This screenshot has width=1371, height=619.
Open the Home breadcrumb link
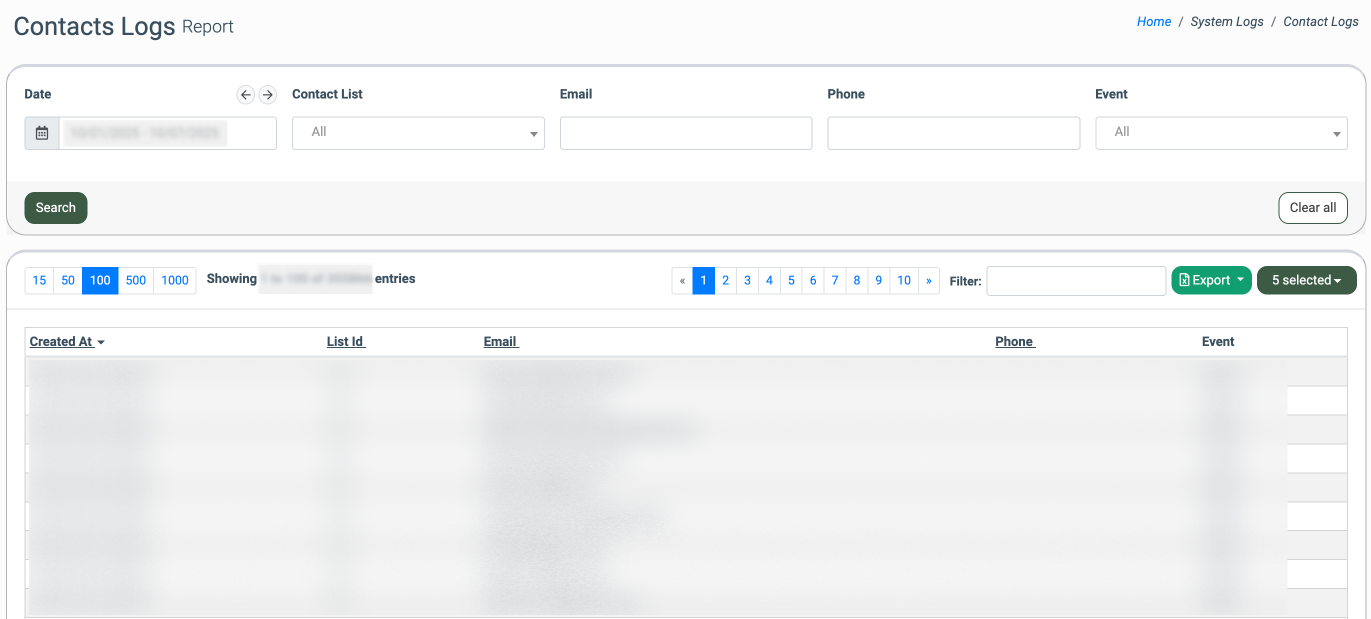point(1153,22)
